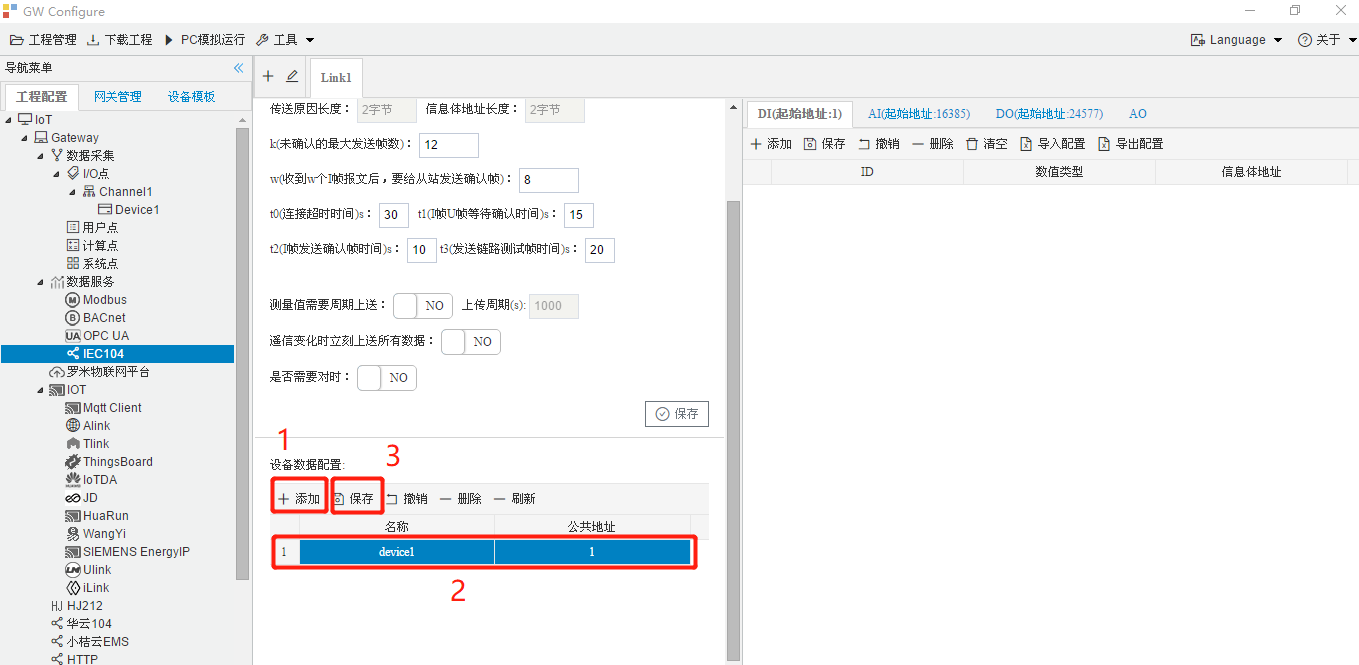Click 导入配置 to import configuration

click(1053, 144)
